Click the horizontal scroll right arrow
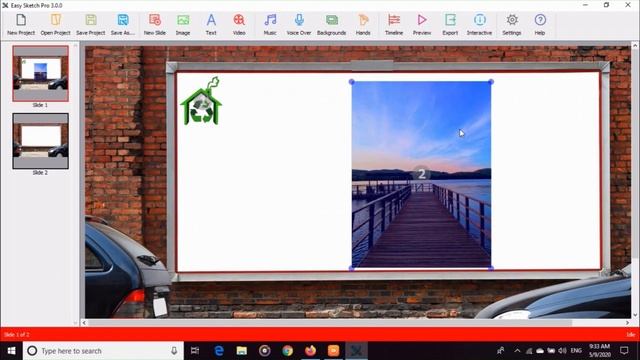This screenshot has width=640, height=360. [627, 323]
